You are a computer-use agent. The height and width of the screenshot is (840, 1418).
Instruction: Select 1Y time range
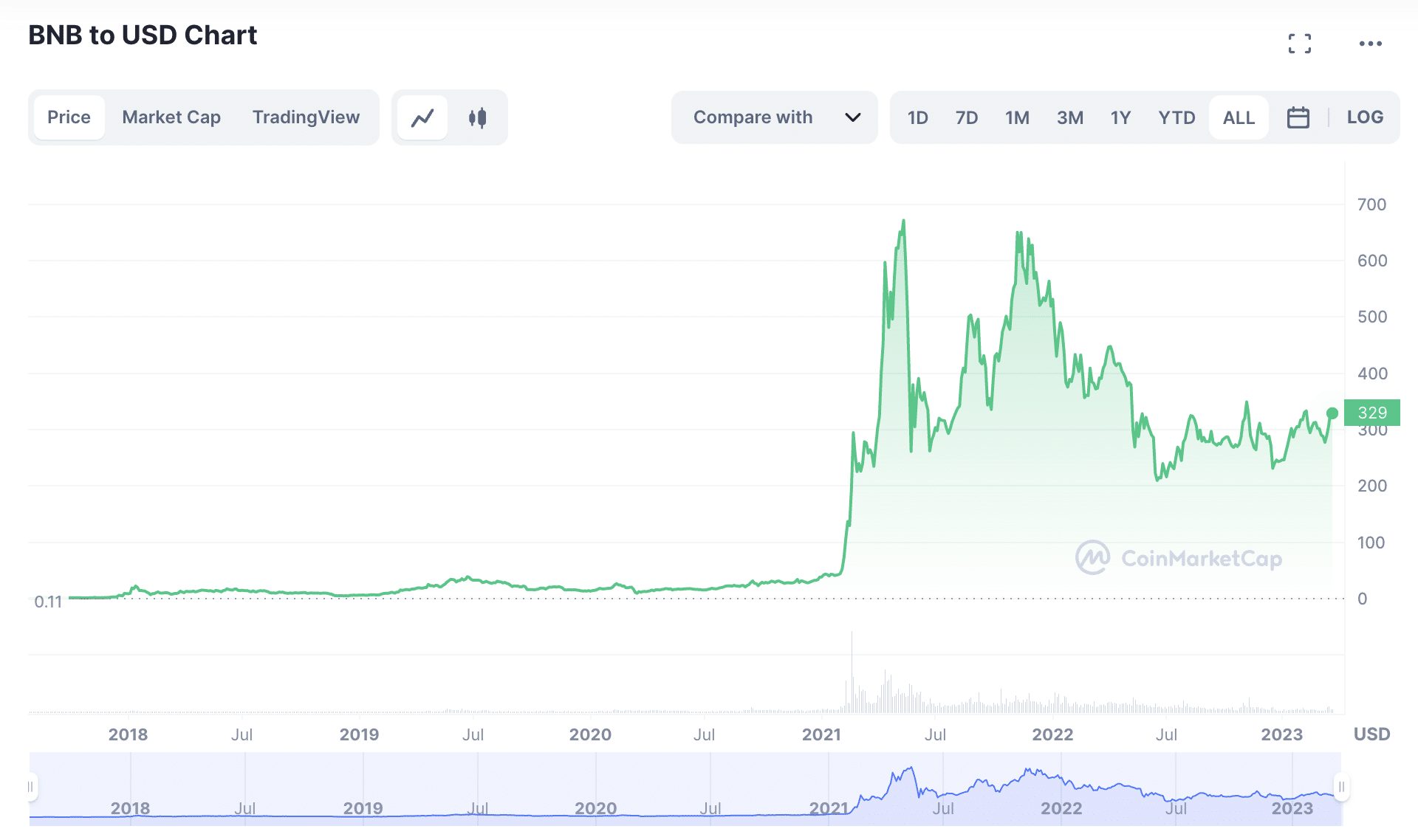1120,118
